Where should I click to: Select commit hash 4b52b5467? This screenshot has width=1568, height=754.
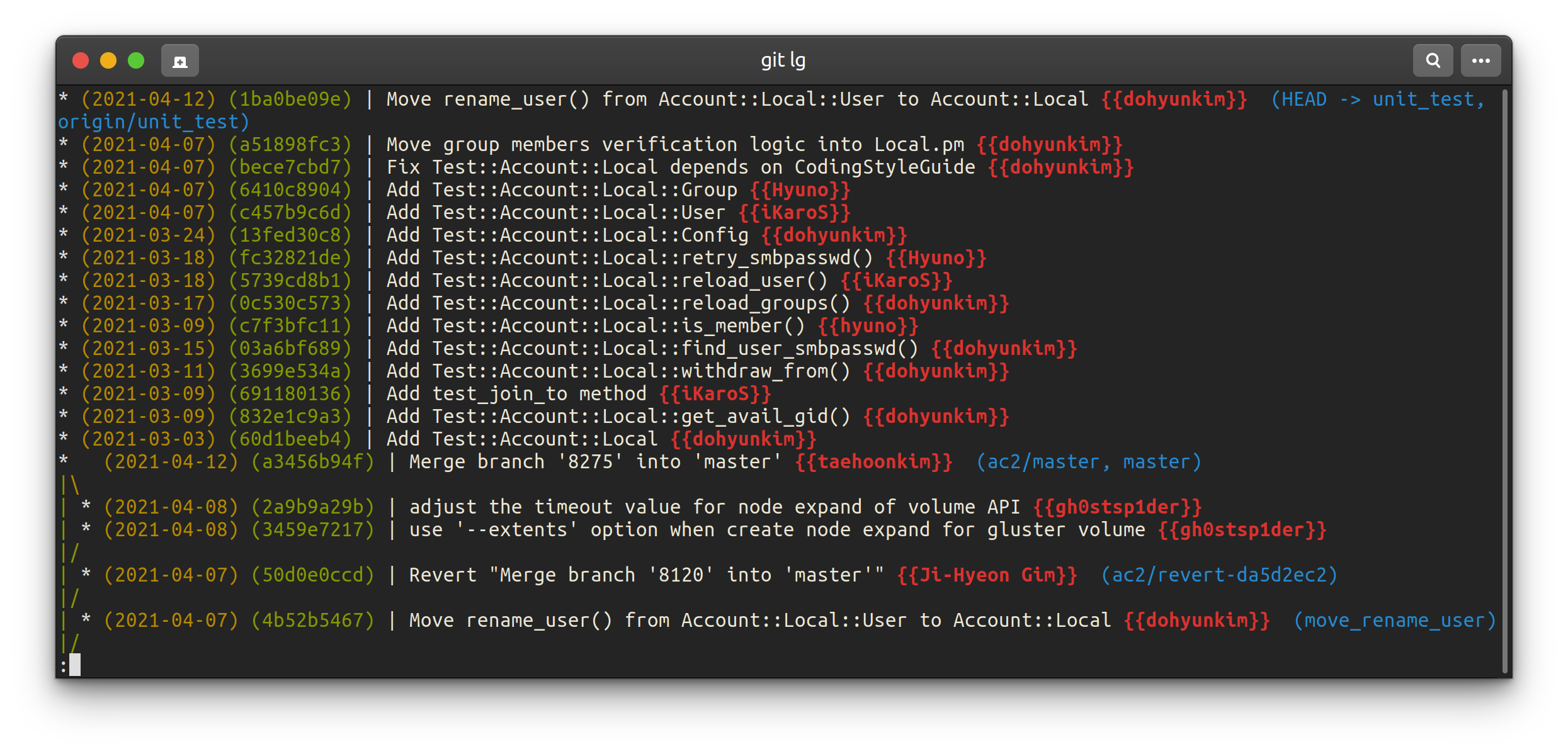(x=313, y=620)
